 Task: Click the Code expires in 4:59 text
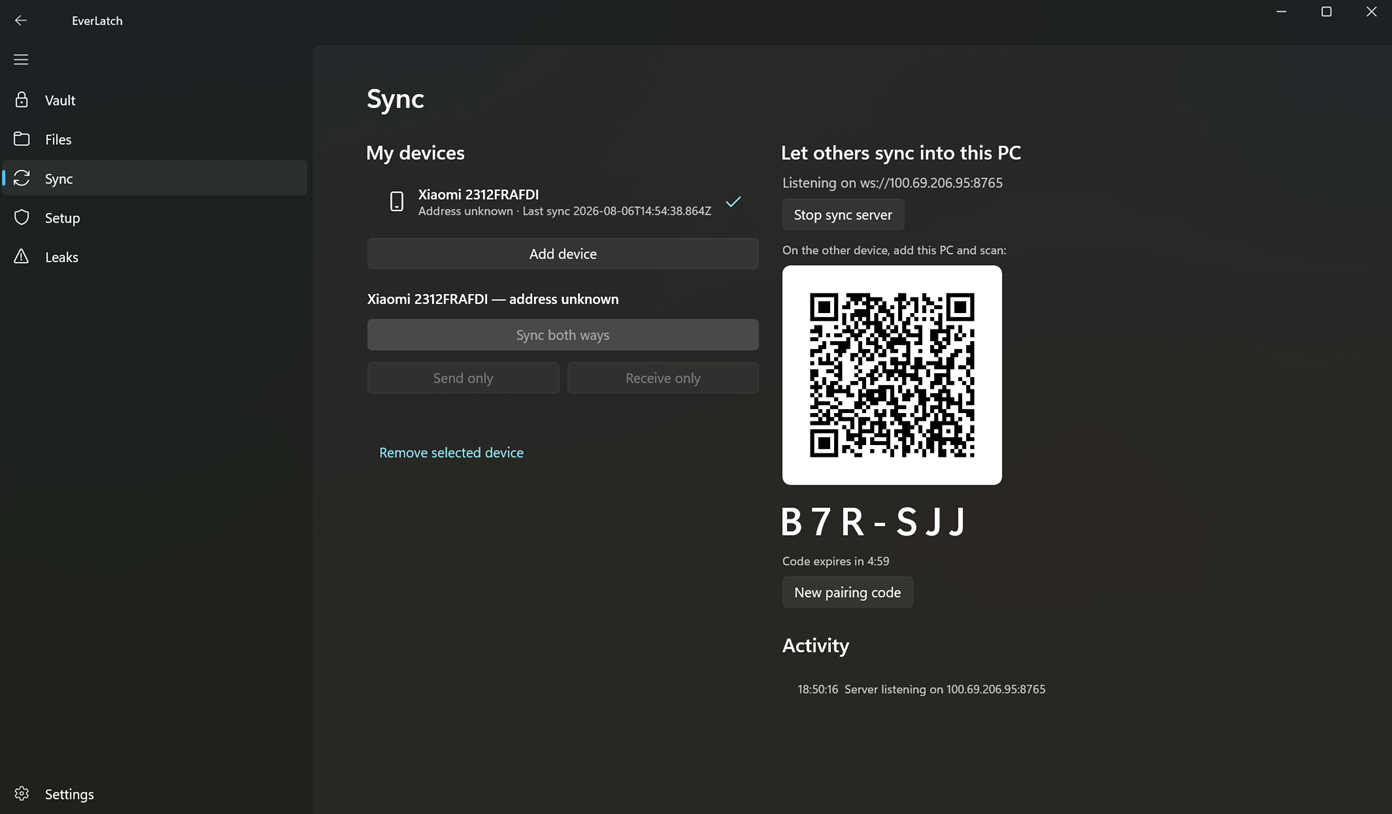pos(835,561)
